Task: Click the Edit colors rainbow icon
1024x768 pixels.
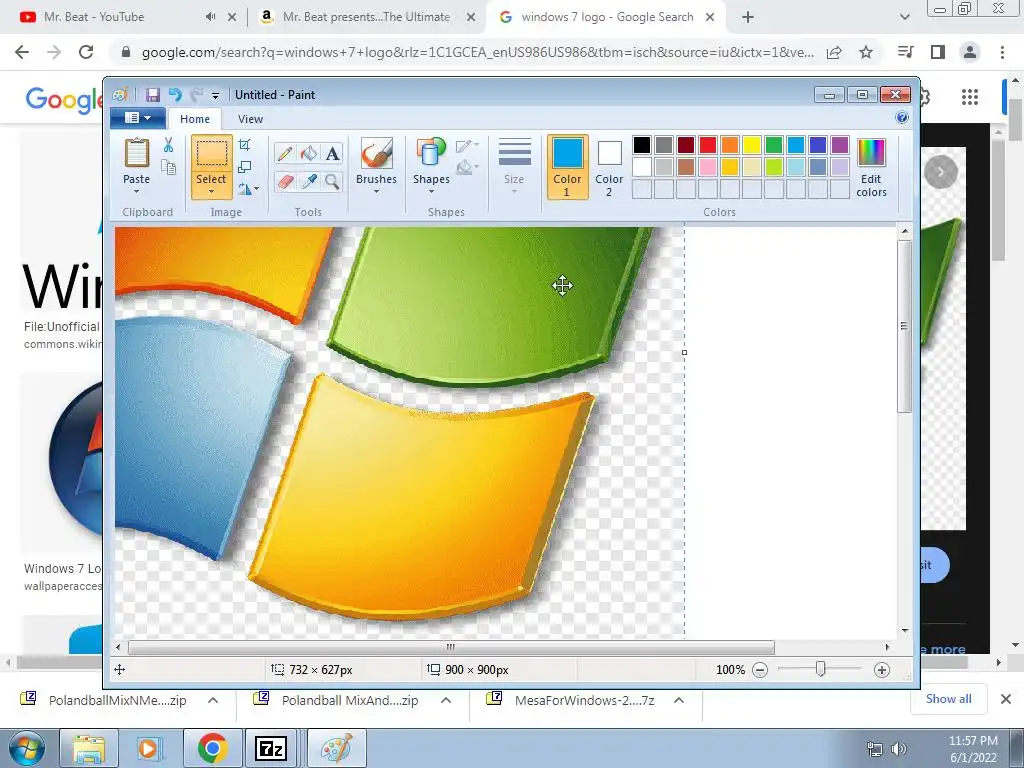Action: click(871, 153)
